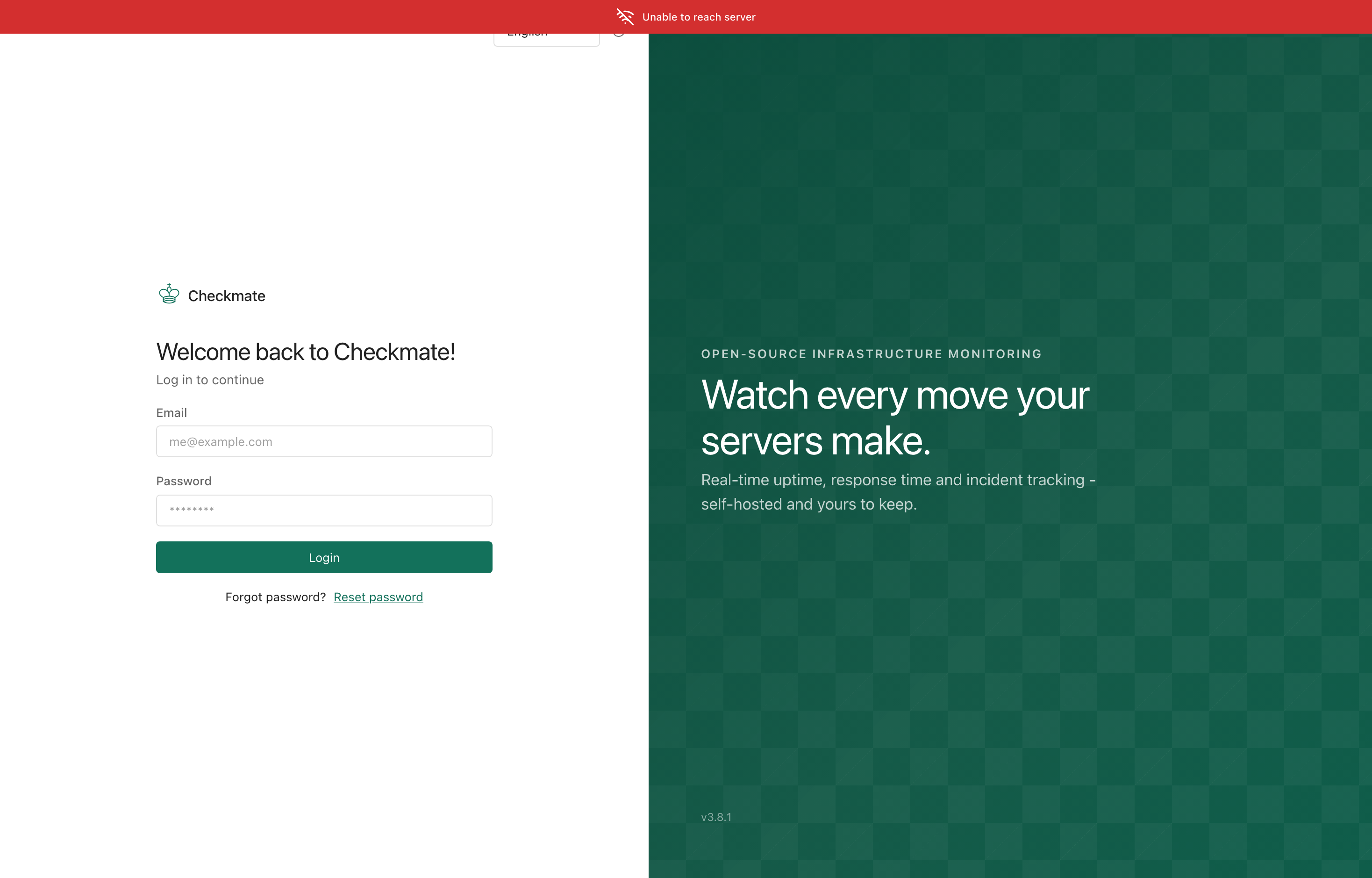Click the 'Password' field label
The height and width of the screenshot is (878, 1372).
coord(184,481)
